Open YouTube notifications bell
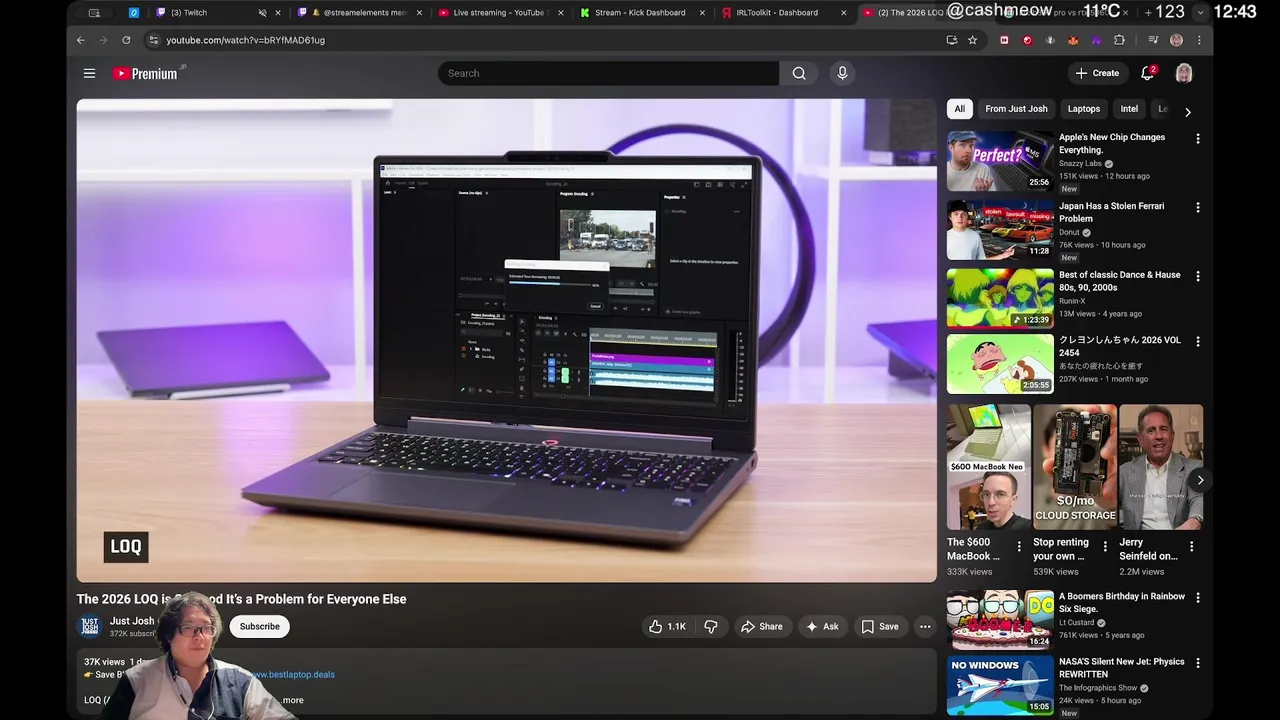This screenshot has height=720, width=1280. pos(1148,73)
